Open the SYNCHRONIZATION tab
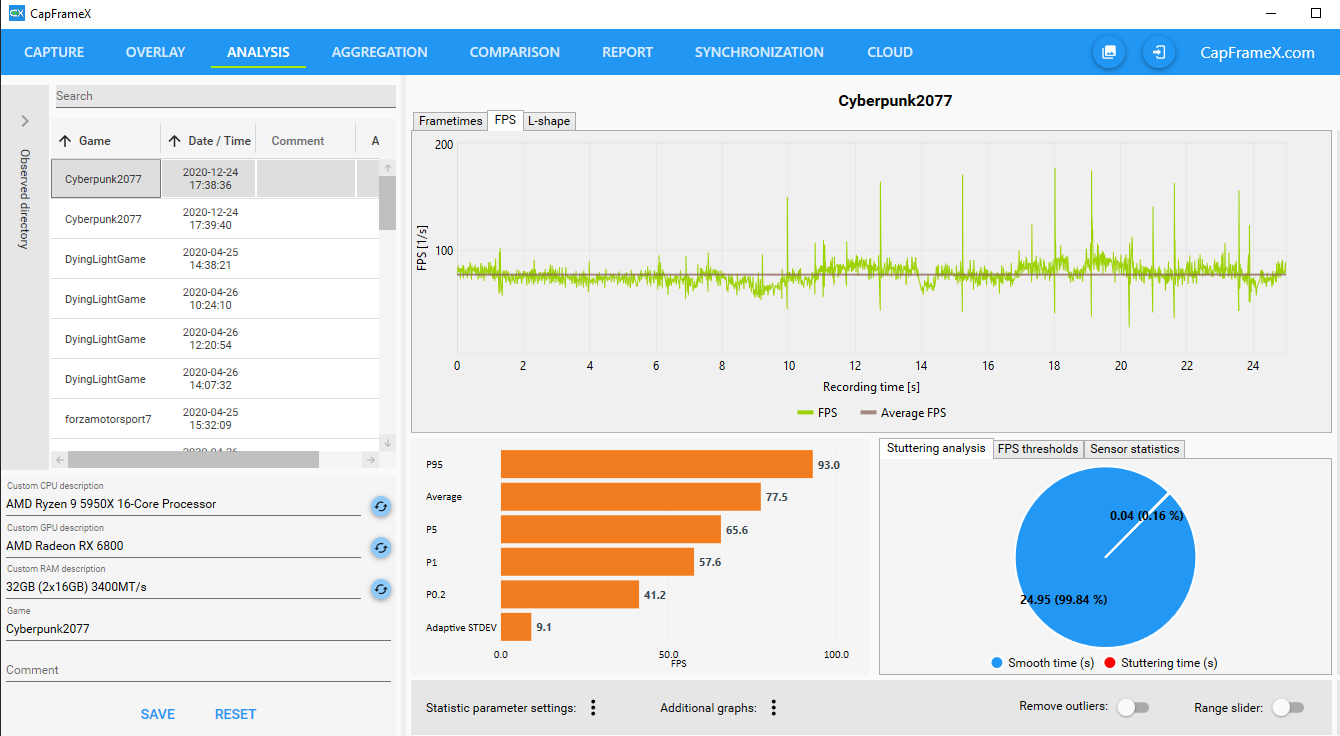The height and width of the screenshot is (736, 1340). click(759, 52)
